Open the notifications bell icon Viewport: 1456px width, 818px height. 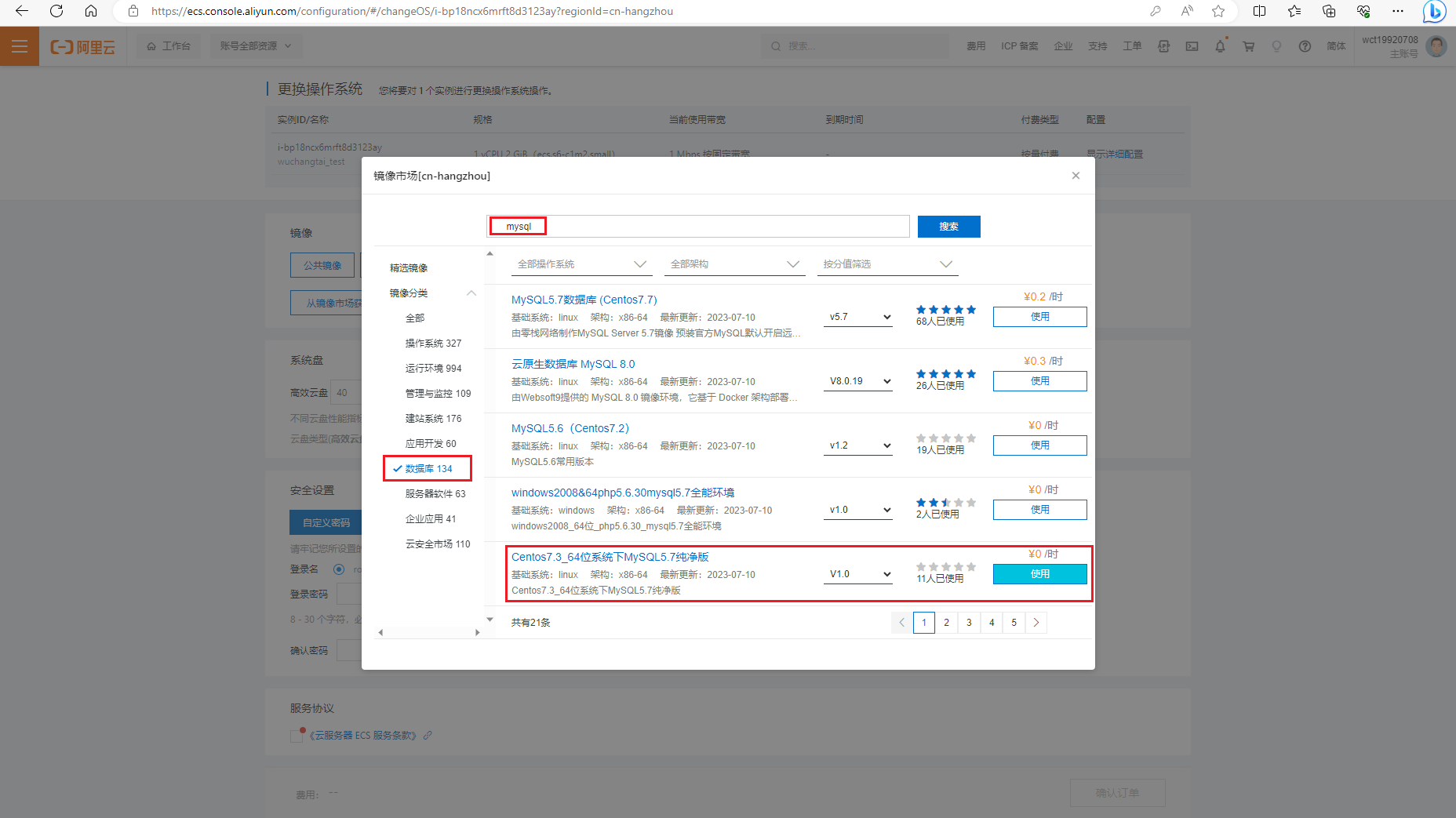pos(1220,46)
